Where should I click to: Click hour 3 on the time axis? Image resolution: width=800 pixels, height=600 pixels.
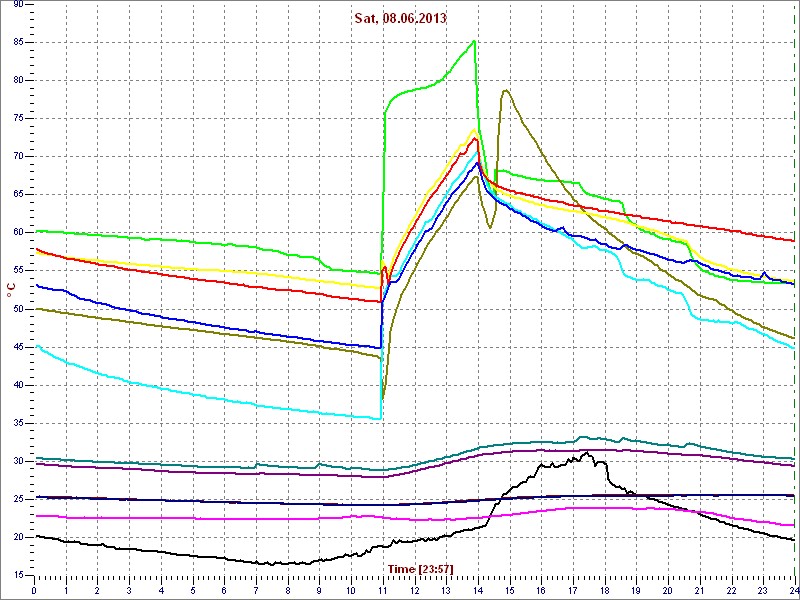[129, 588]
